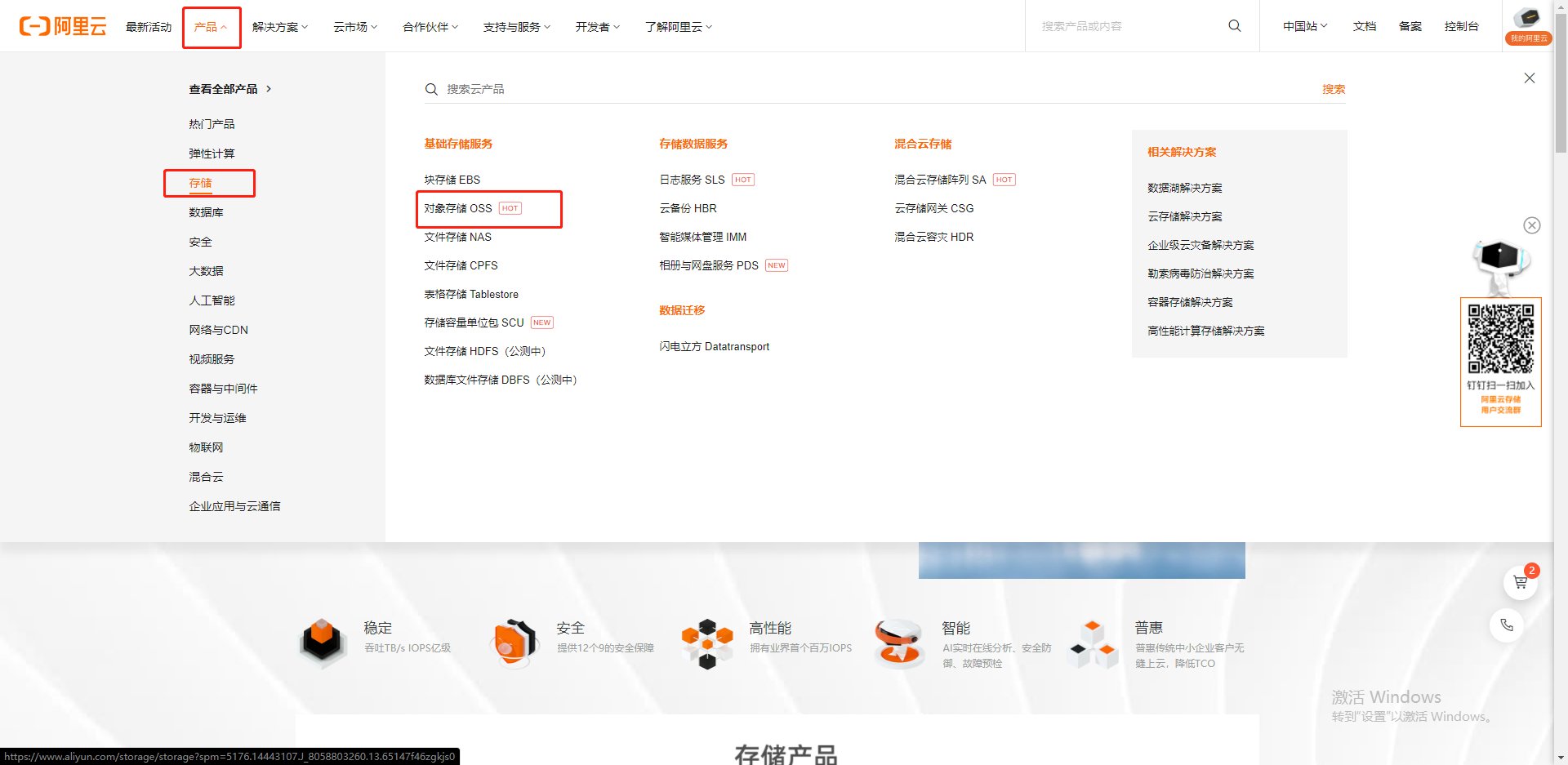Open 勒索病毒防治解决方案 link
This screenshot has width=1568, height=765.
pos(1200,274)
